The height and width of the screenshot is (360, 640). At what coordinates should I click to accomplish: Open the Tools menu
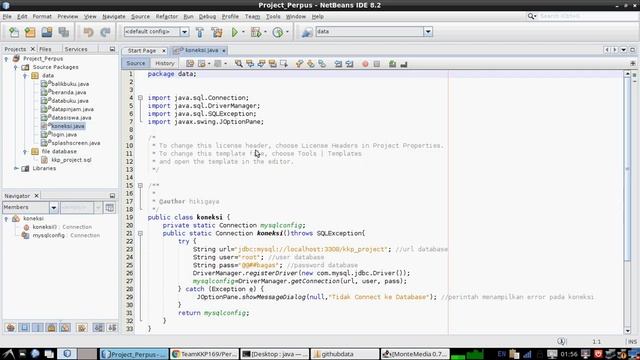pyautogui.click(x=273, y=17)
